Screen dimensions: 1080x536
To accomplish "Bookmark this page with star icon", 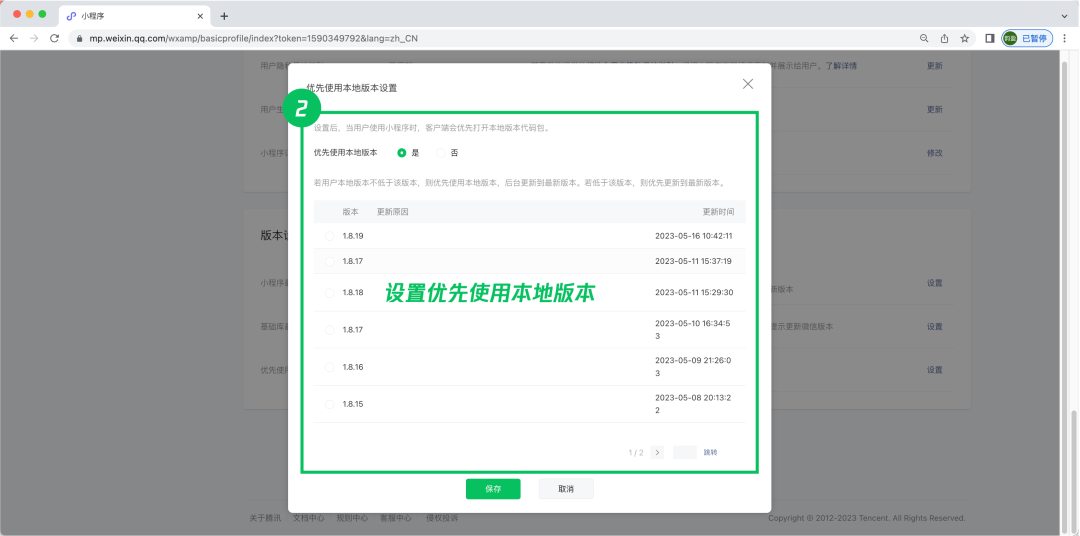I will coord(965,39).
